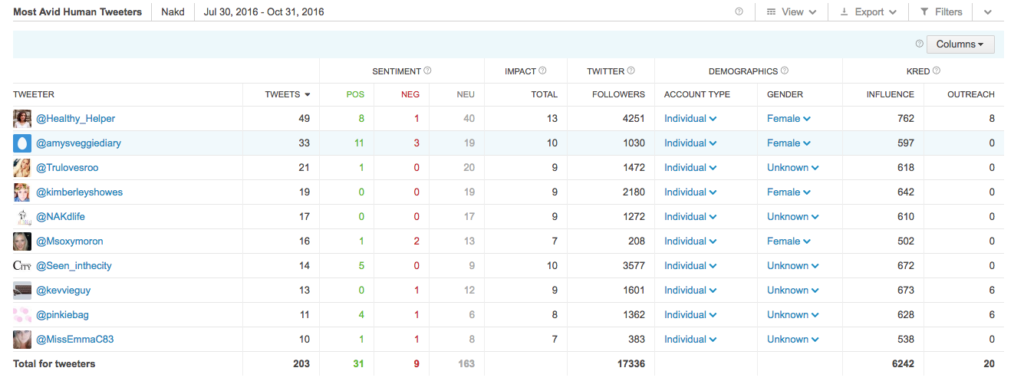Viewport: 1024px width, 381px height.
Task: Click the Nakd topic tab
Action: point(173,12)
